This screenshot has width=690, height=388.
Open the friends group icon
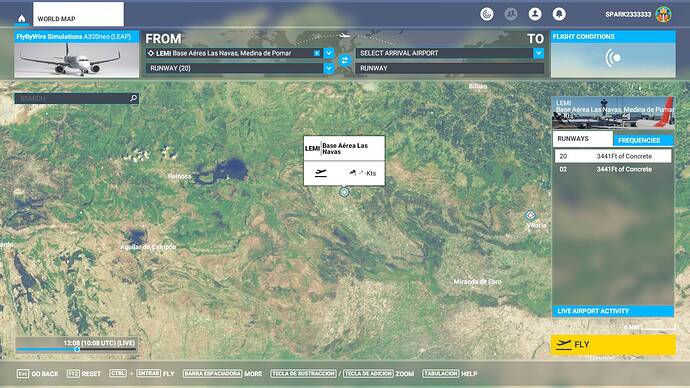point(510,14)
